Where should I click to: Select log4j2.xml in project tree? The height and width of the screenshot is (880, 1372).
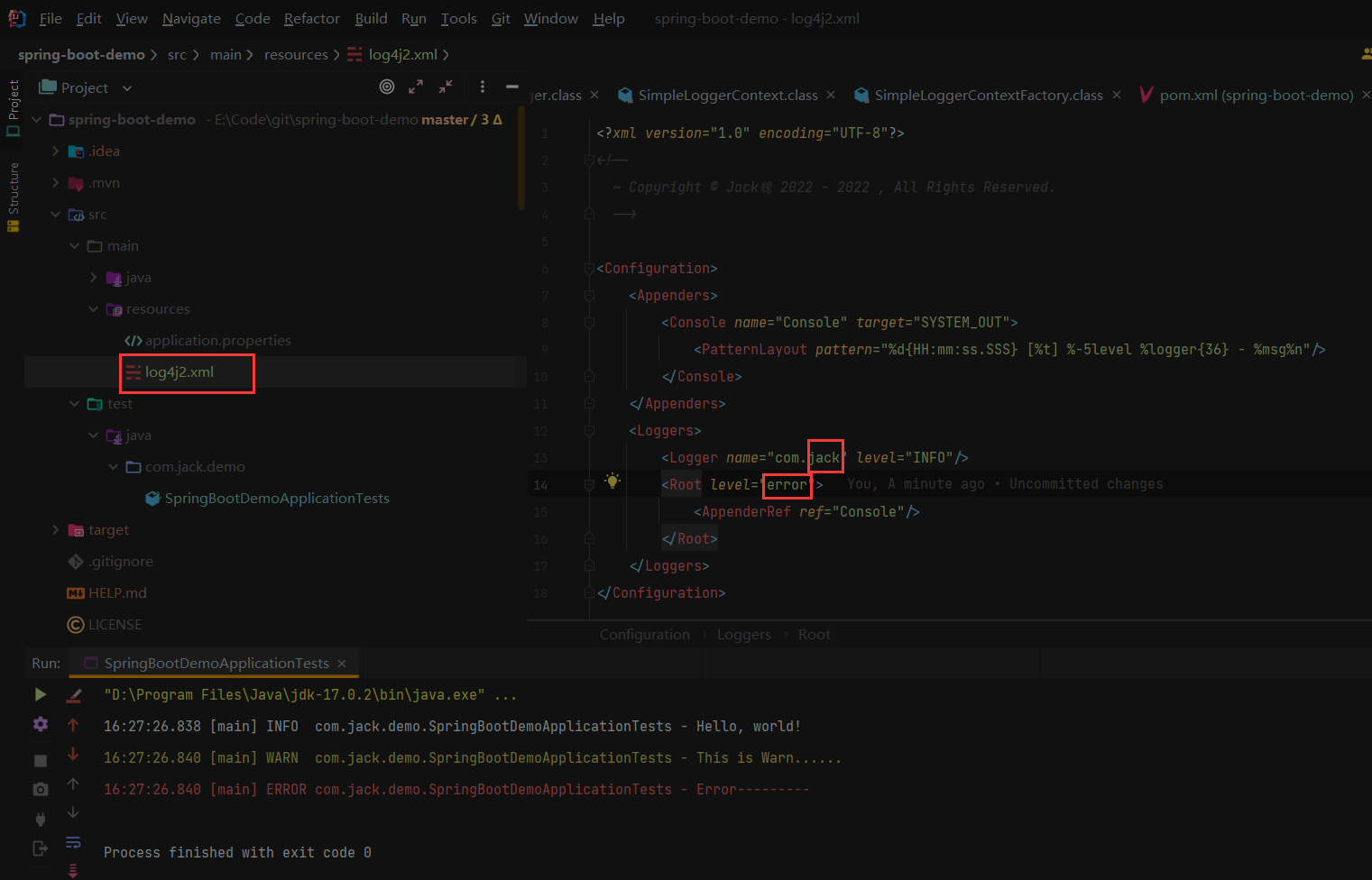(180, 372)
